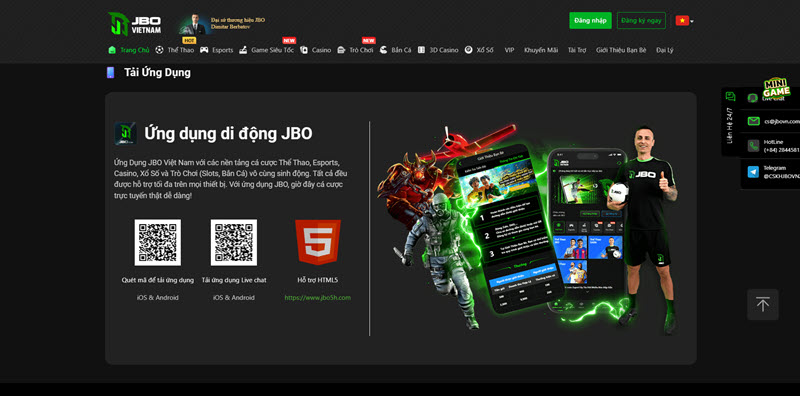Open the https://www.jbo5h.com link
This screenshot has height=396, width=800.
[317, 298]
